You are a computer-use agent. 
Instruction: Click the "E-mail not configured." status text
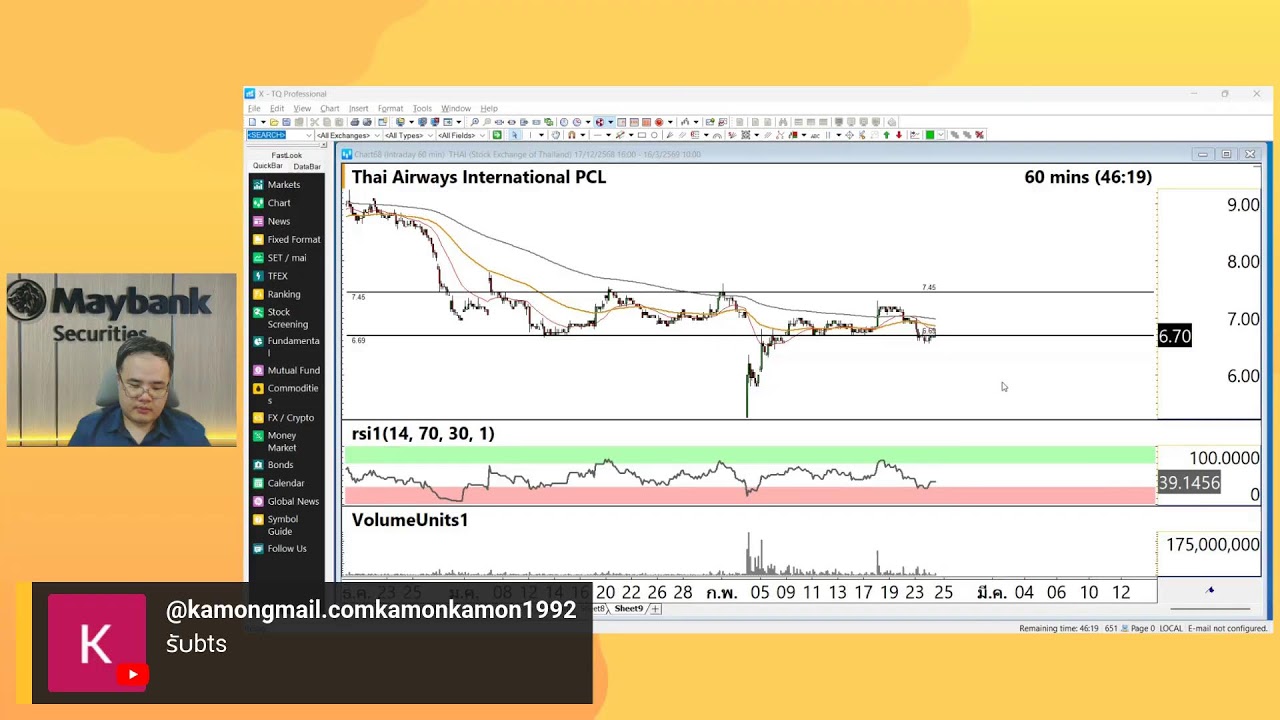(1228, 628)
